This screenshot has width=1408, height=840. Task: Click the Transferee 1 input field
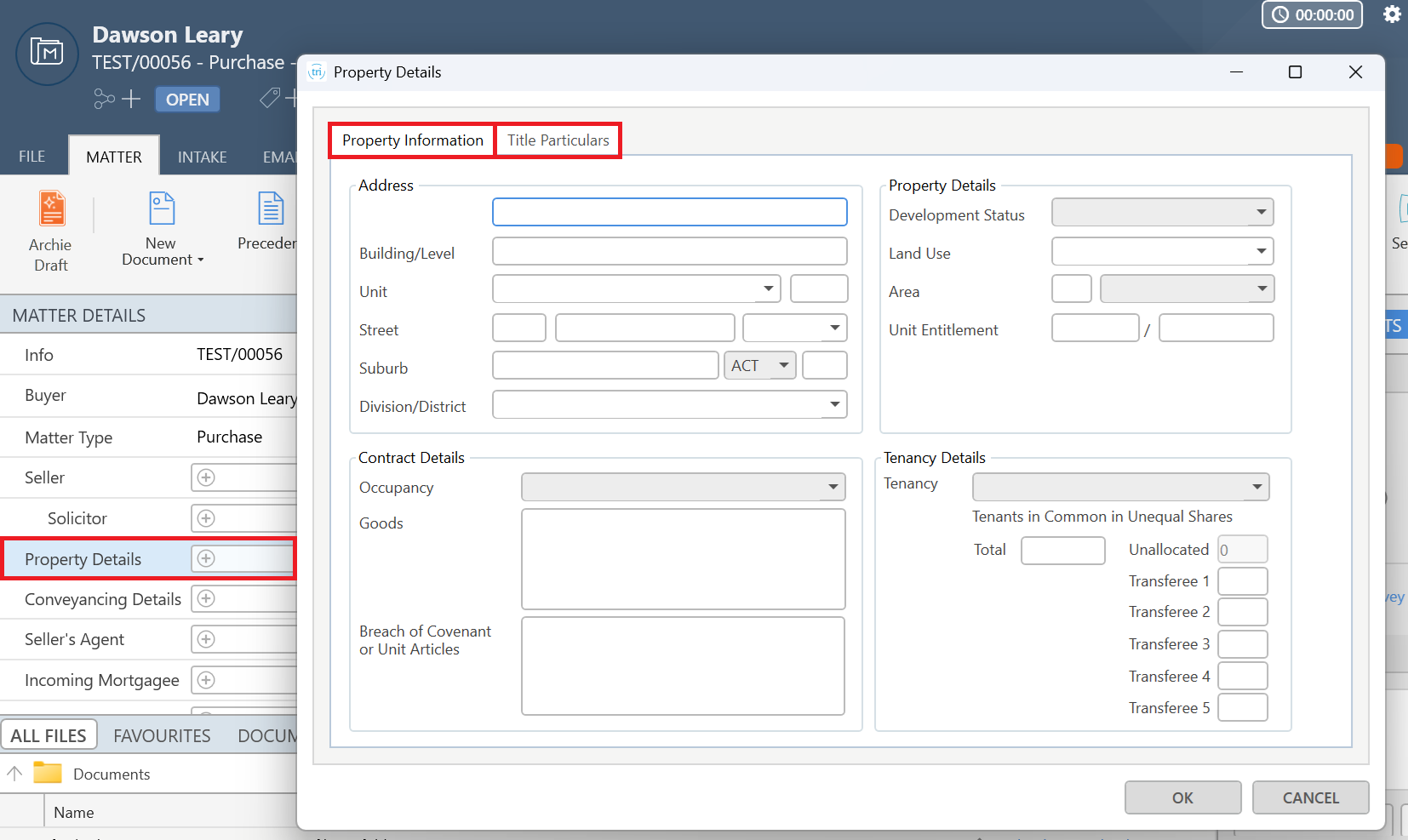click(x=1243, y=581)
